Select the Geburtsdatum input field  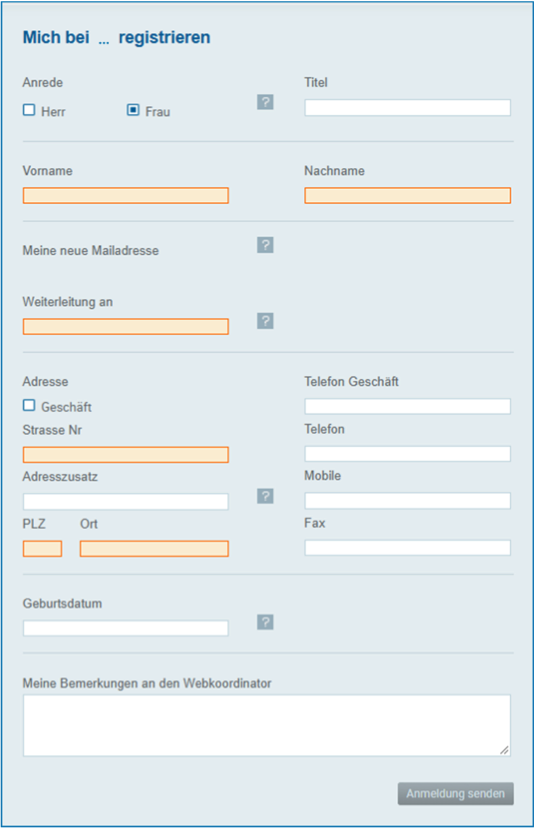(126, 628)
